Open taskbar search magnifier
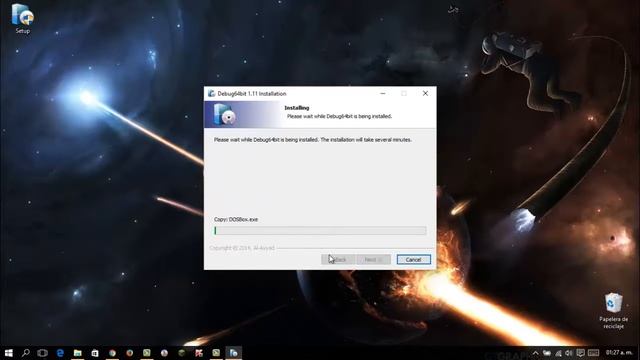This screenshot has height=360, width=640. [x=26, y=353]
